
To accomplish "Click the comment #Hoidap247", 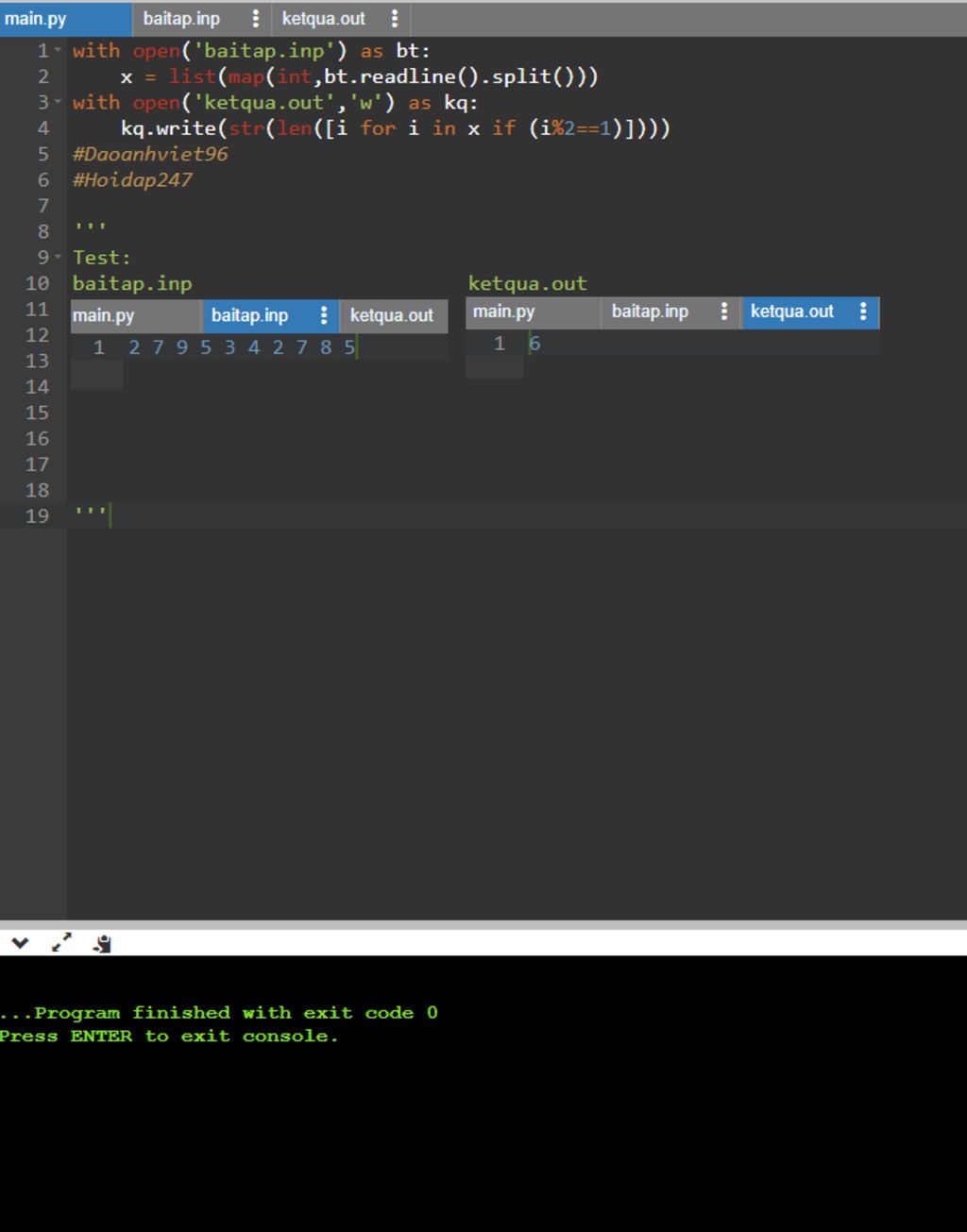I will (132, 179).
